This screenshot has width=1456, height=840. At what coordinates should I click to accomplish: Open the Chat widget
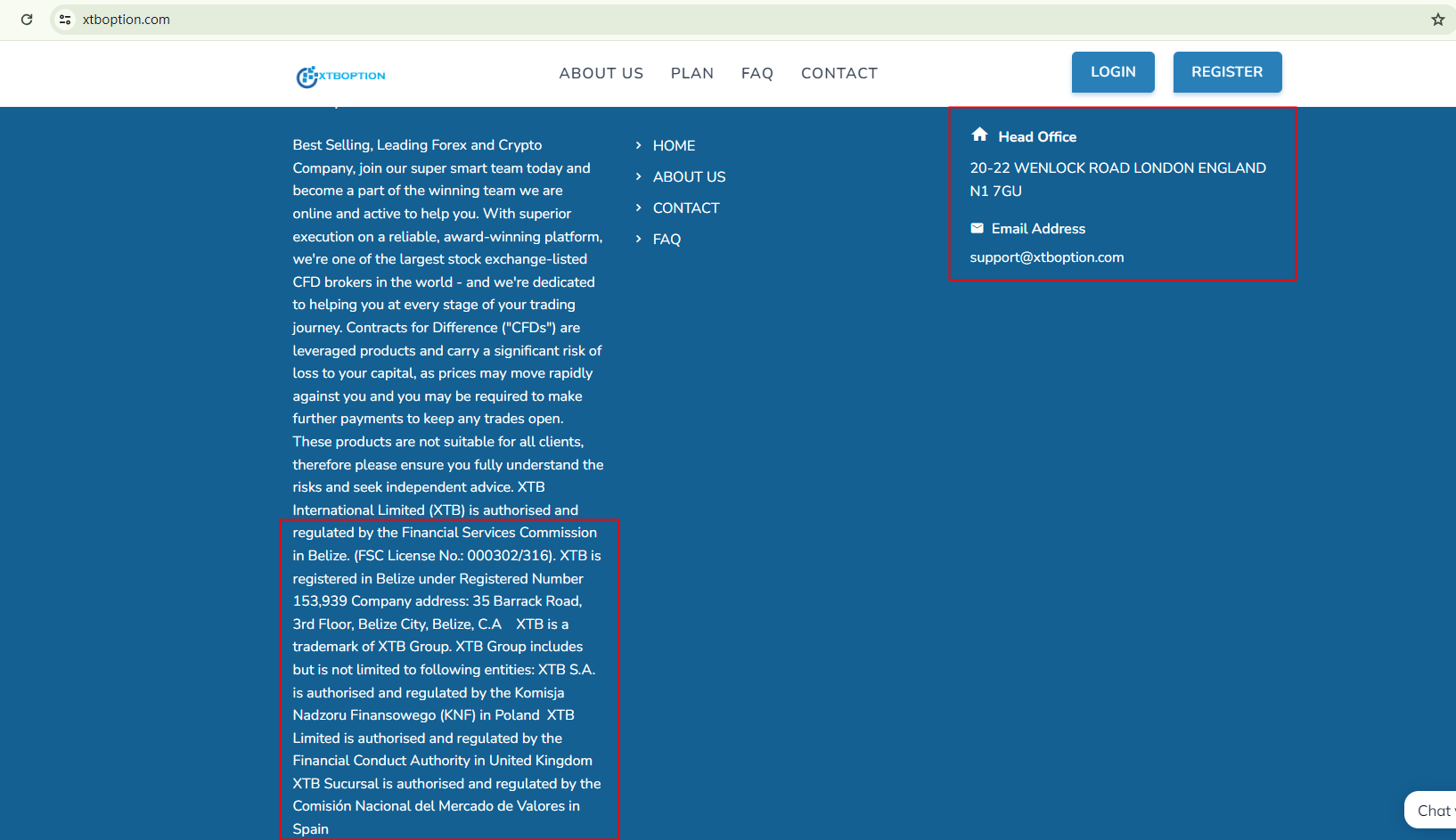click(x=1431, y=810)
